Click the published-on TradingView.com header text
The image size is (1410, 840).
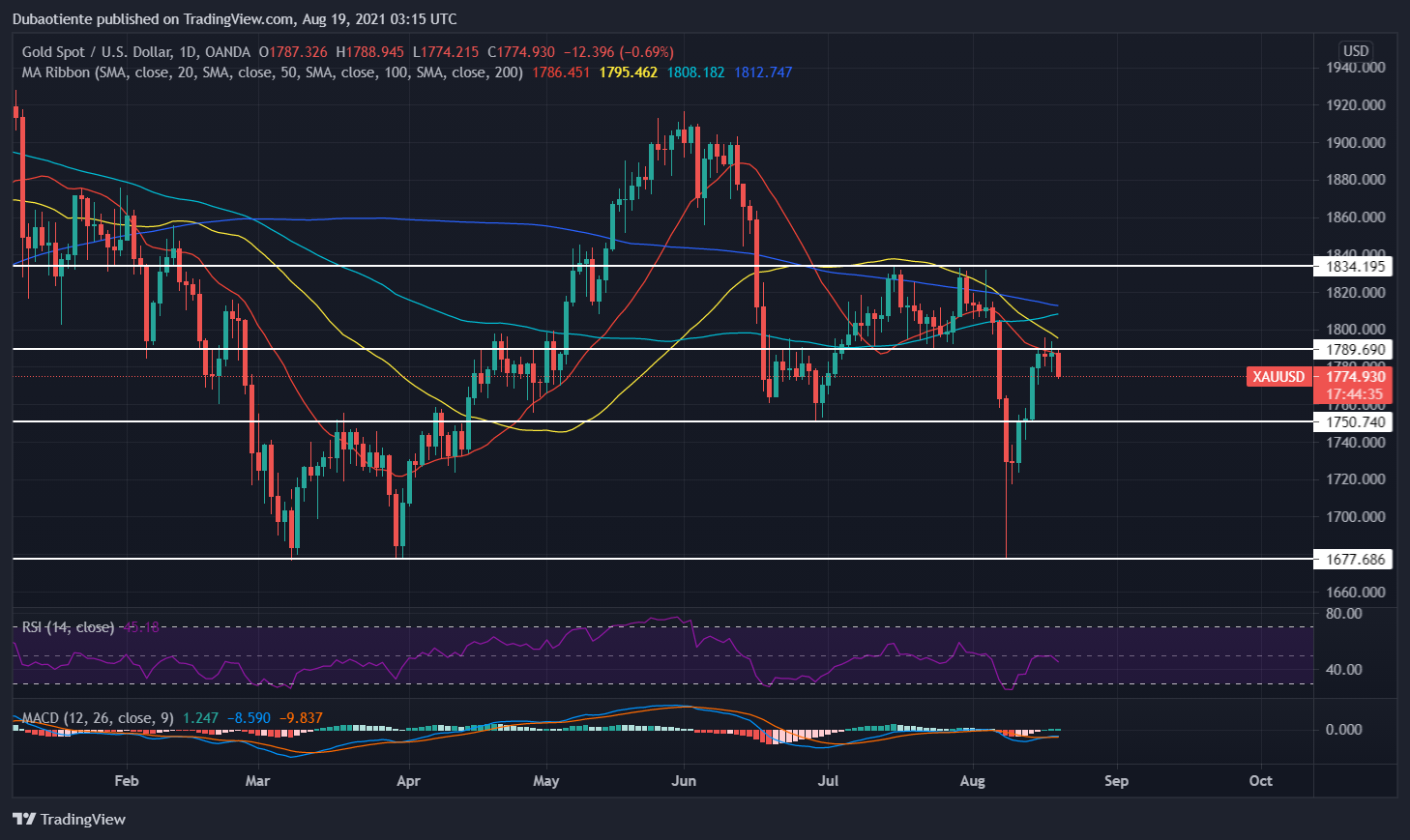click(x=234, y=19)
